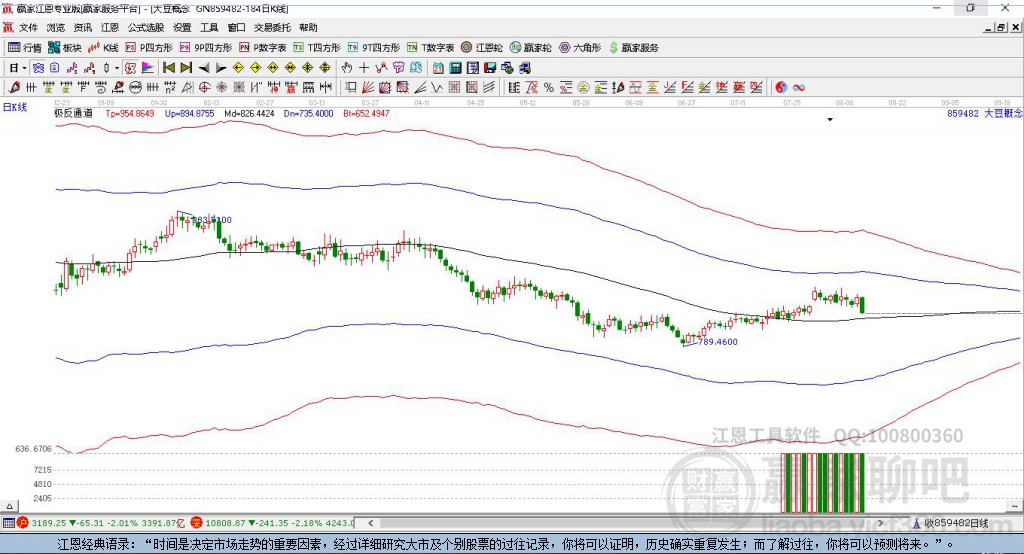
Task: Open the 江恩轮 Gann wheel
Action: [x=482, y=48]
